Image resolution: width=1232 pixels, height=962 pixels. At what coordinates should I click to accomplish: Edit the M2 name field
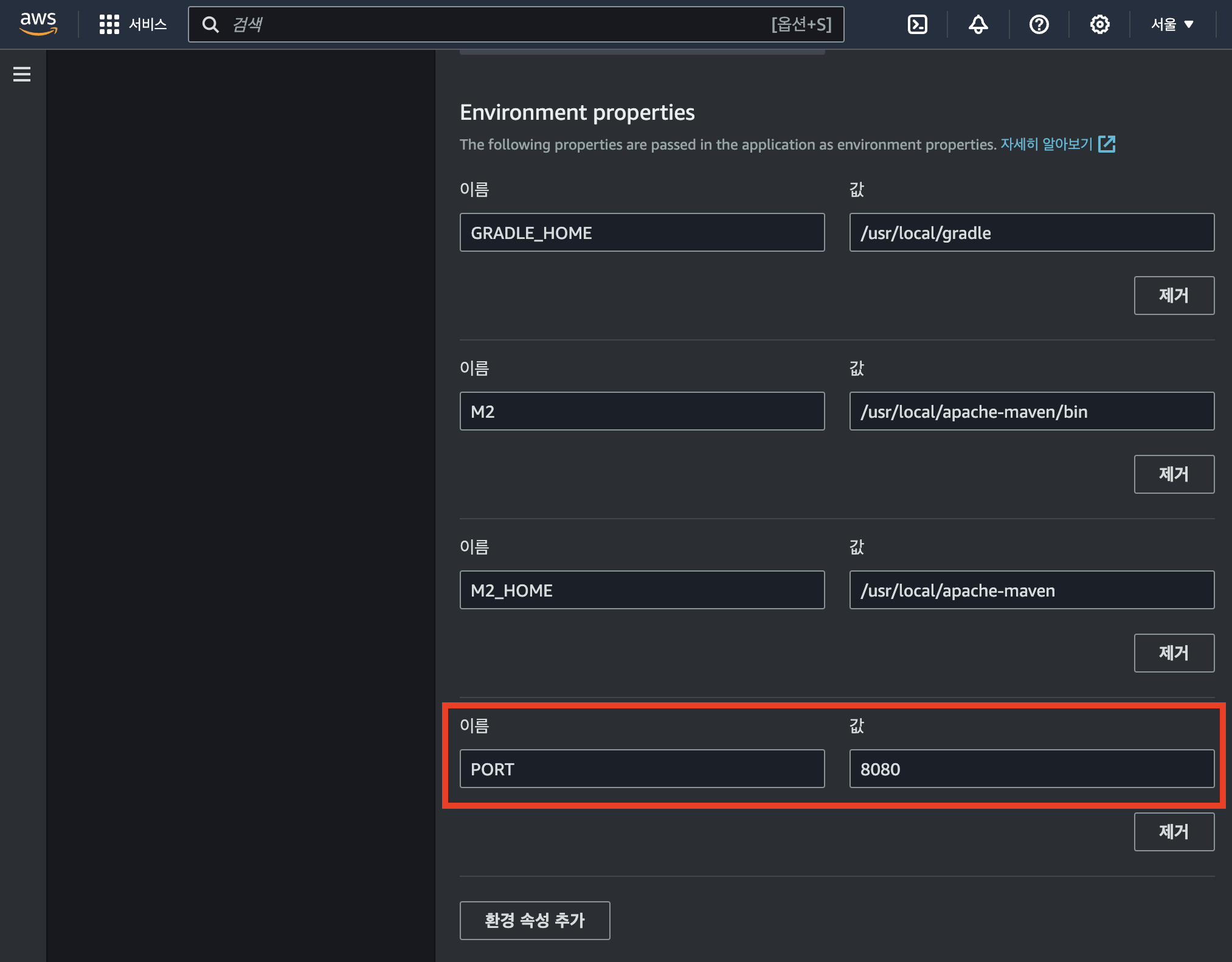click(x=642, y=411)
